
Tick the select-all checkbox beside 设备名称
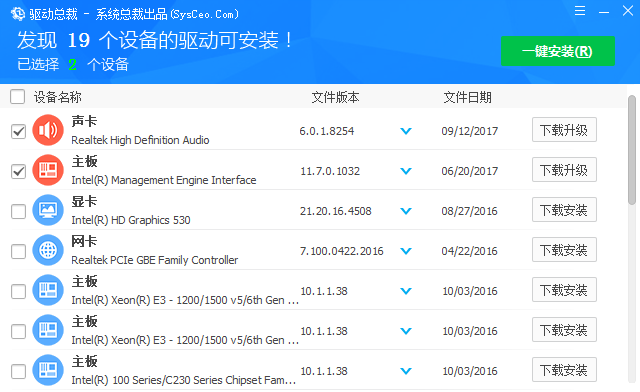tap(18, 97)
